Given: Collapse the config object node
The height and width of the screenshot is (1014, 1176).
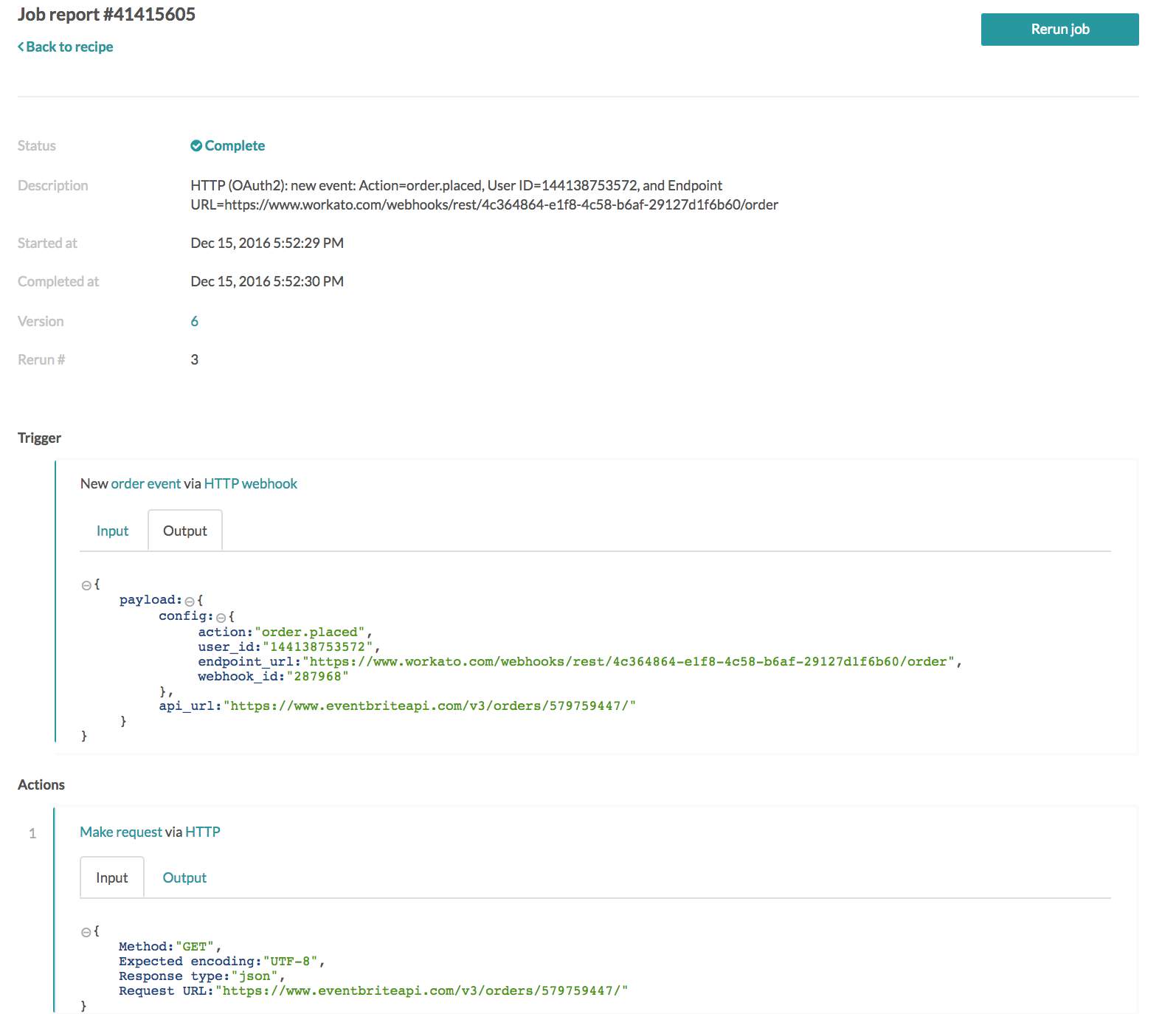Looking at the screenshot, I should point(221,617).
